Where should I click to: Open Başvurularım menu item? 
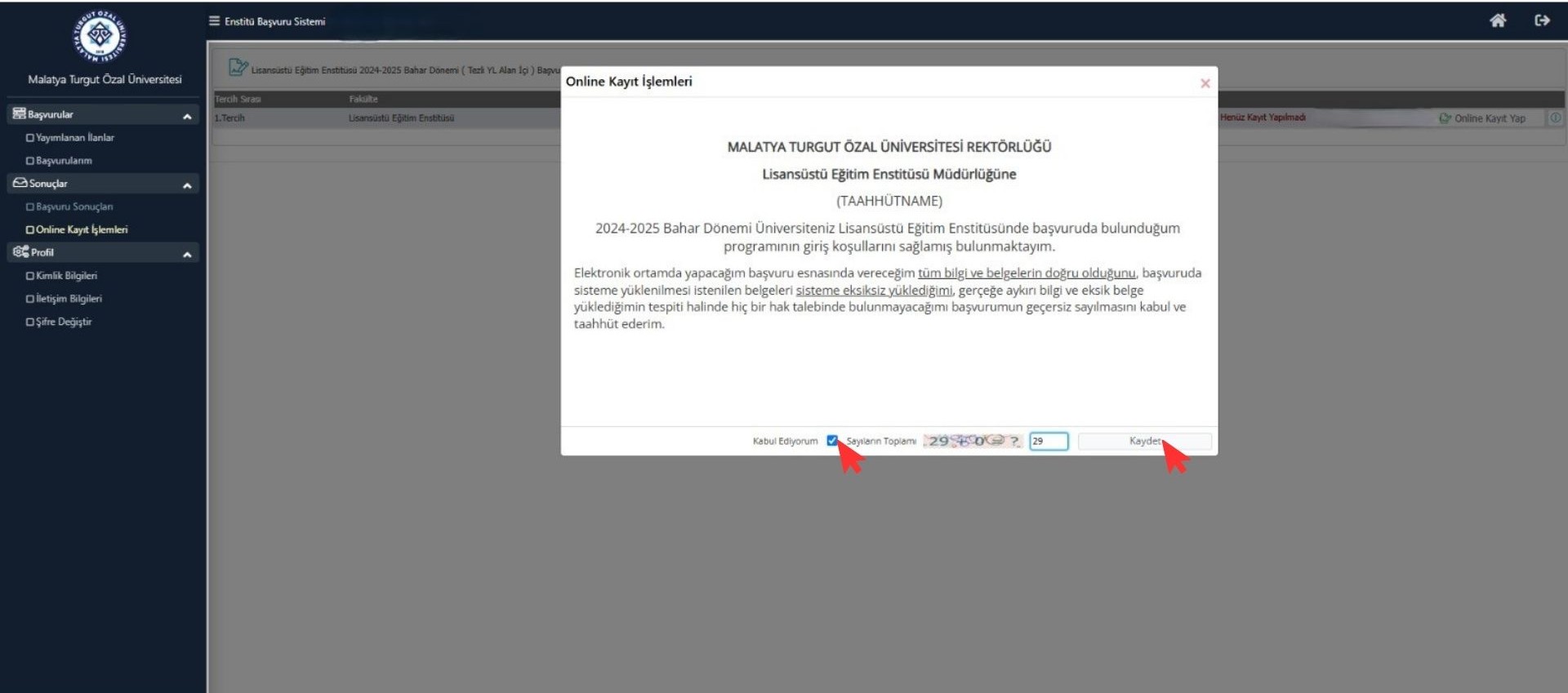[x=64, y=161]
